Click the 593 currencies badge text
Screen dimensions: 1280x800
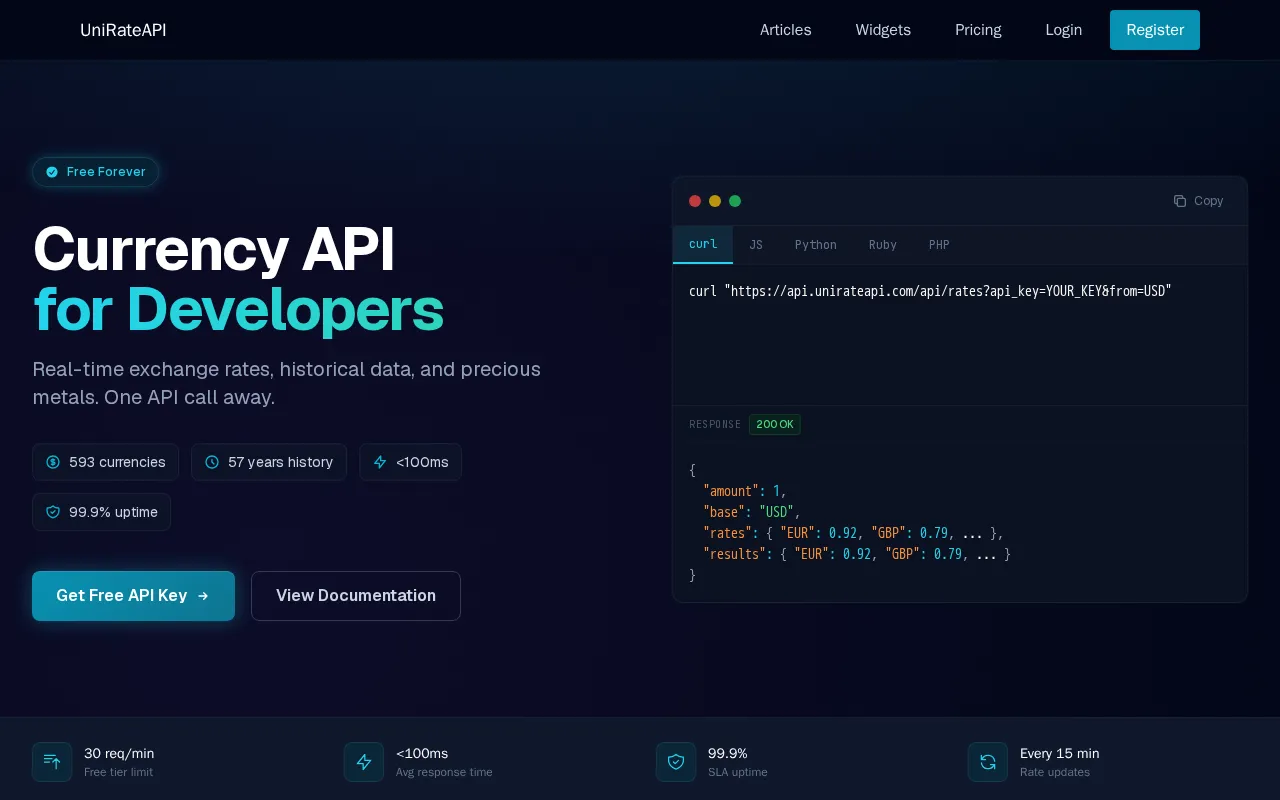(117, 462)
